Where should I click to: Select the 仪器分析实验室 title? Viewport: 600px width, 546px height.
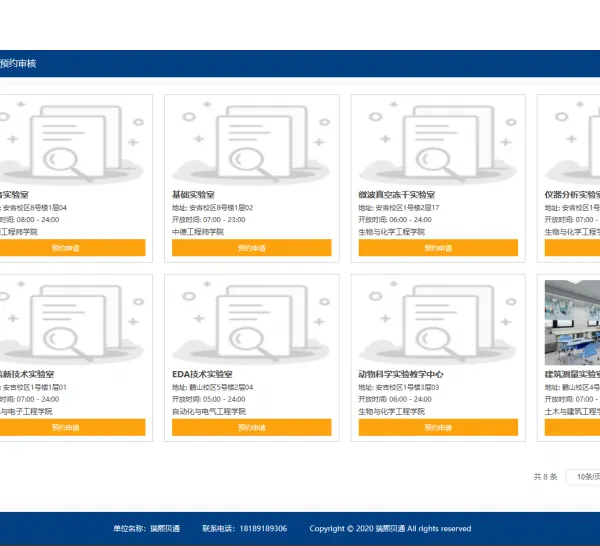pos(572,195)
